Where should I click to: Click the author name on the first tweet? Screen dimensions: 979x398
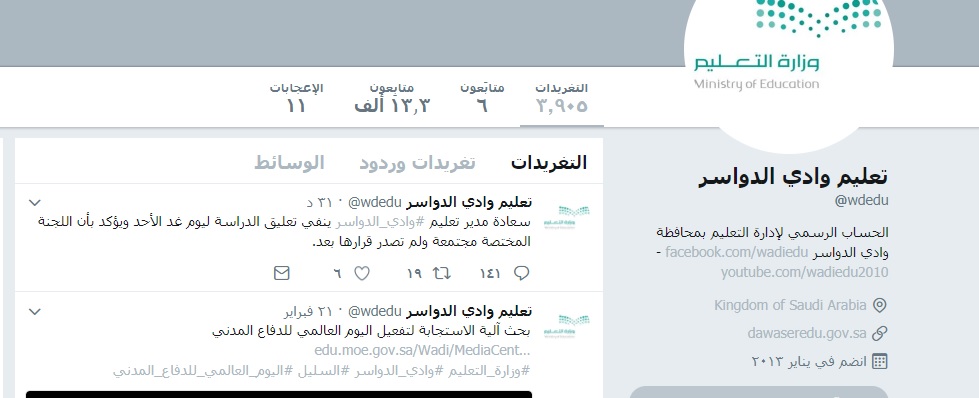tap(469, 202)
